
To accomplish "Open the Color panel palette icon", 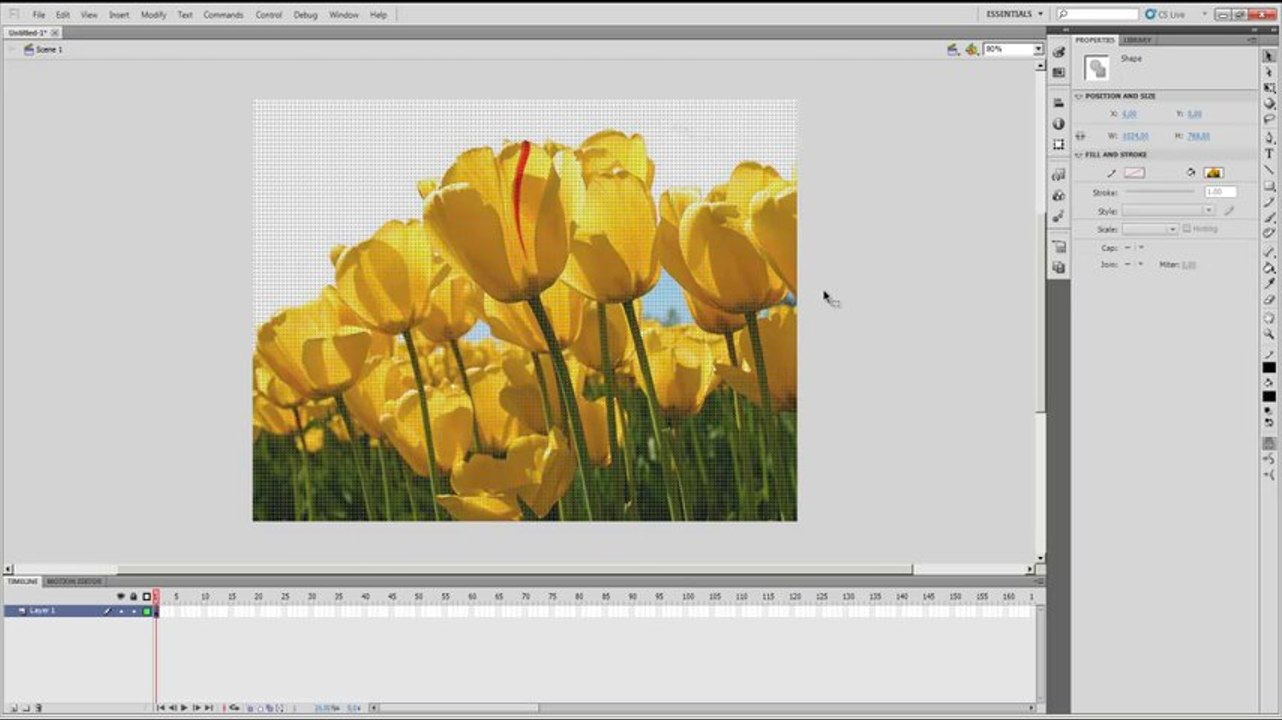I will pyautogui.click(x=1059, y=51).
